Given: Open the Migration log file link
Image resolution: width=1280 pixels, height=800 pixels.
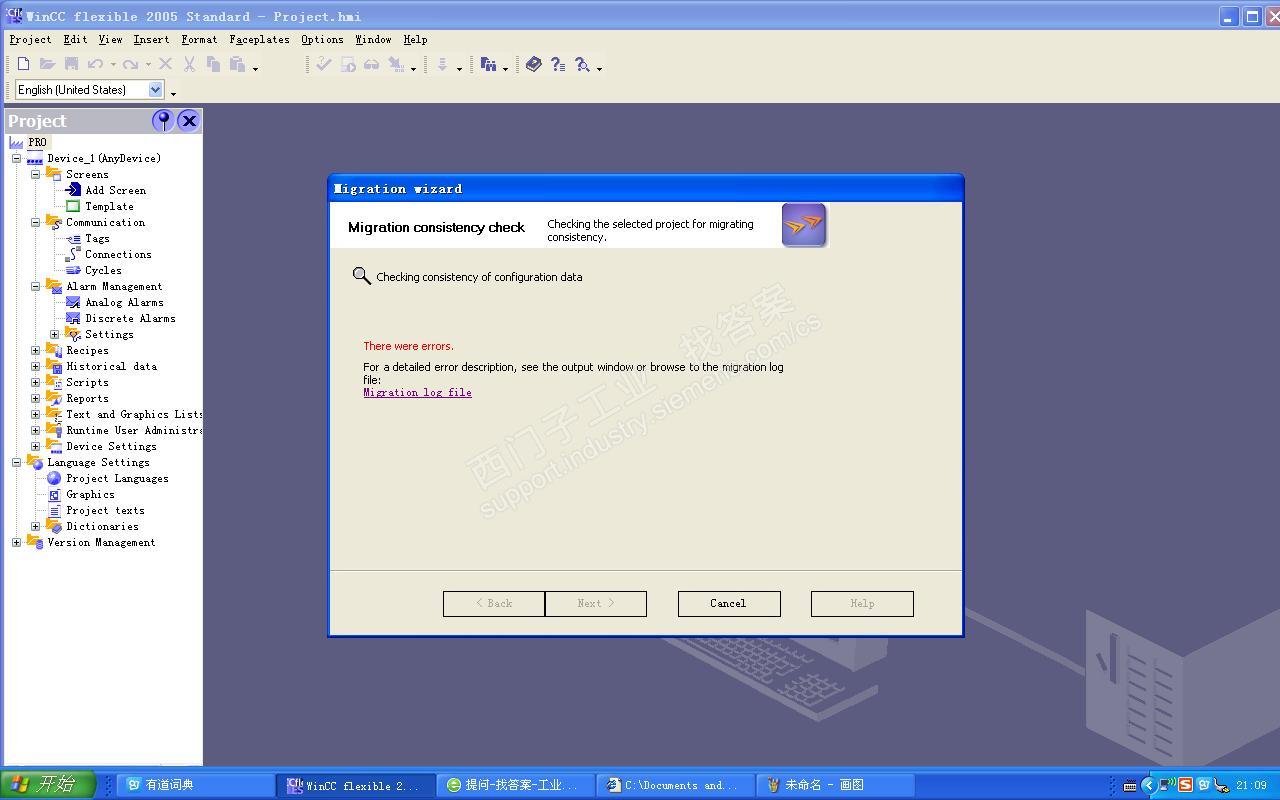Looking at the screenshot, I should pos(417,392).
